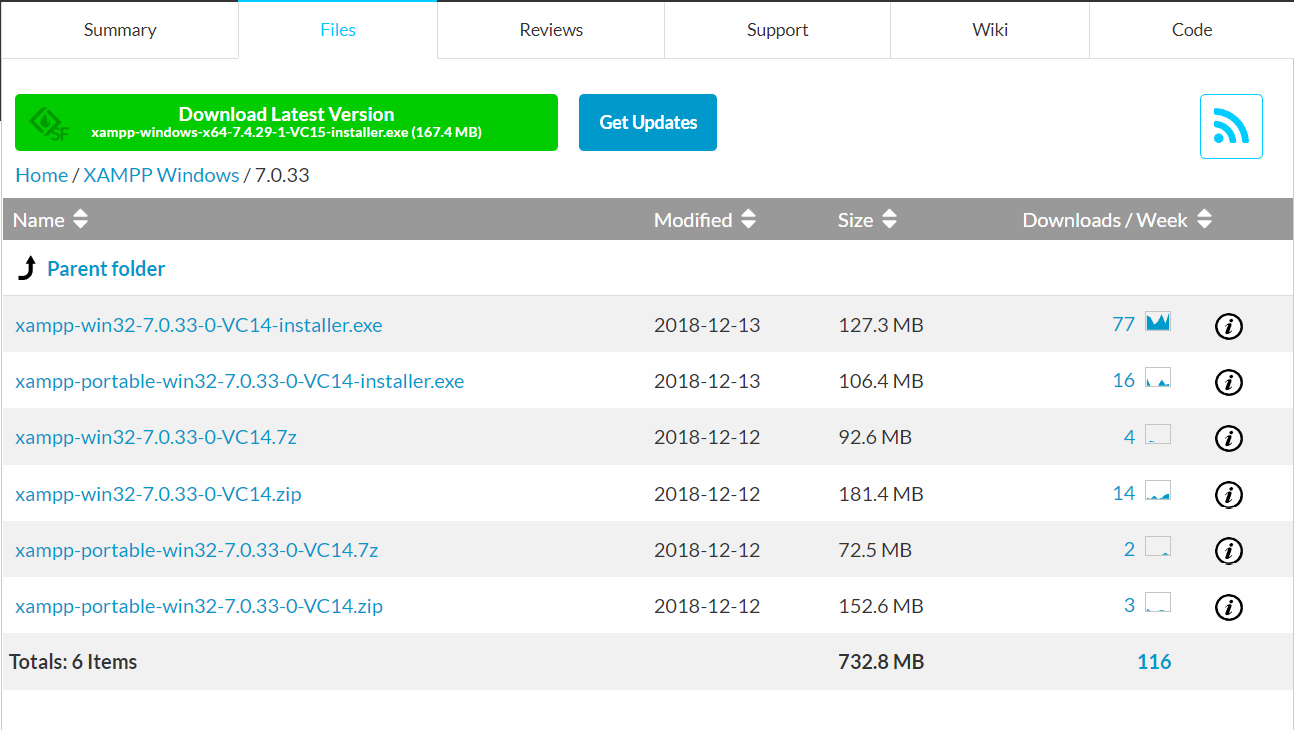View info for xampp-win32-7.0.33-0-VC14-installer.exe

pos(1228,326)
